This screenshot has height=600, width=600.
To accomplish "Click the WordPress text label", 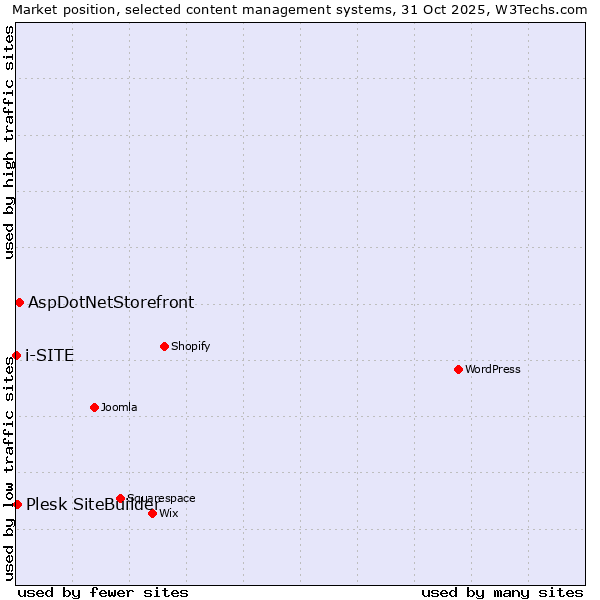I will 493,369.
